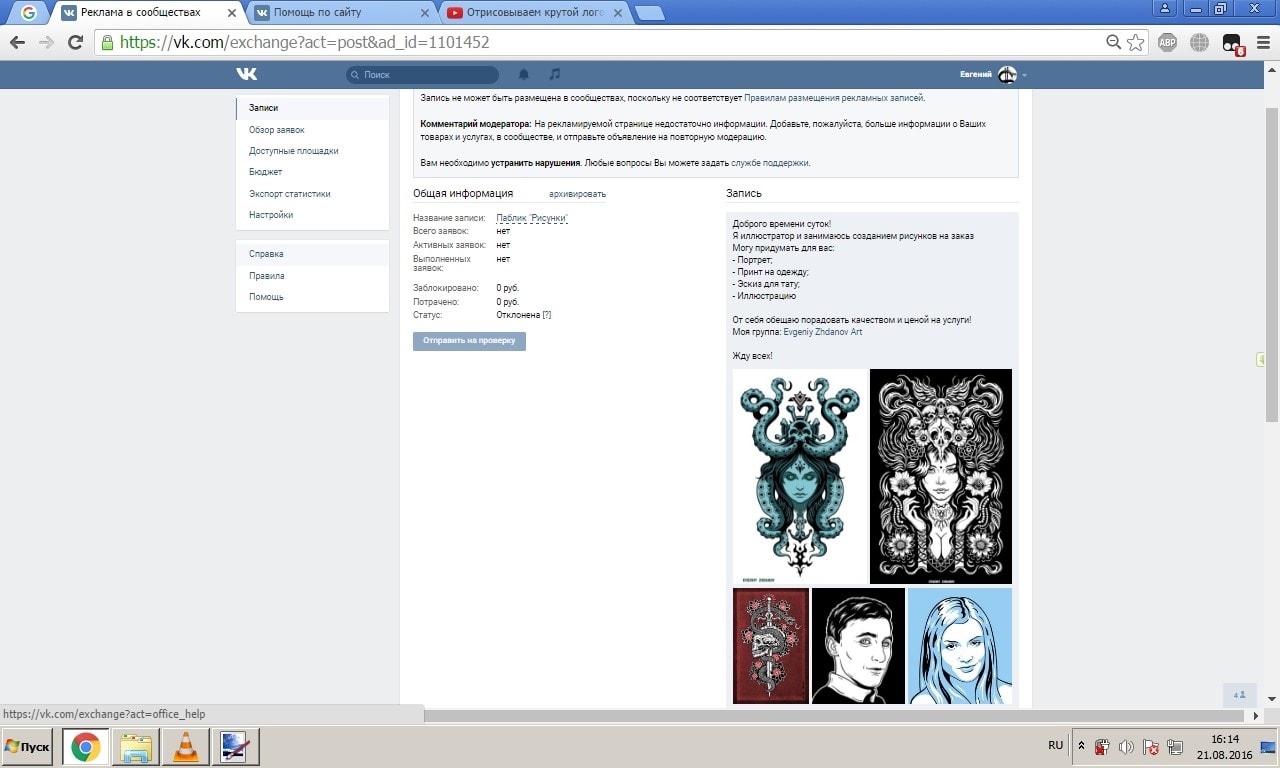Click the user avatar in the VK header

(1007, 74)
